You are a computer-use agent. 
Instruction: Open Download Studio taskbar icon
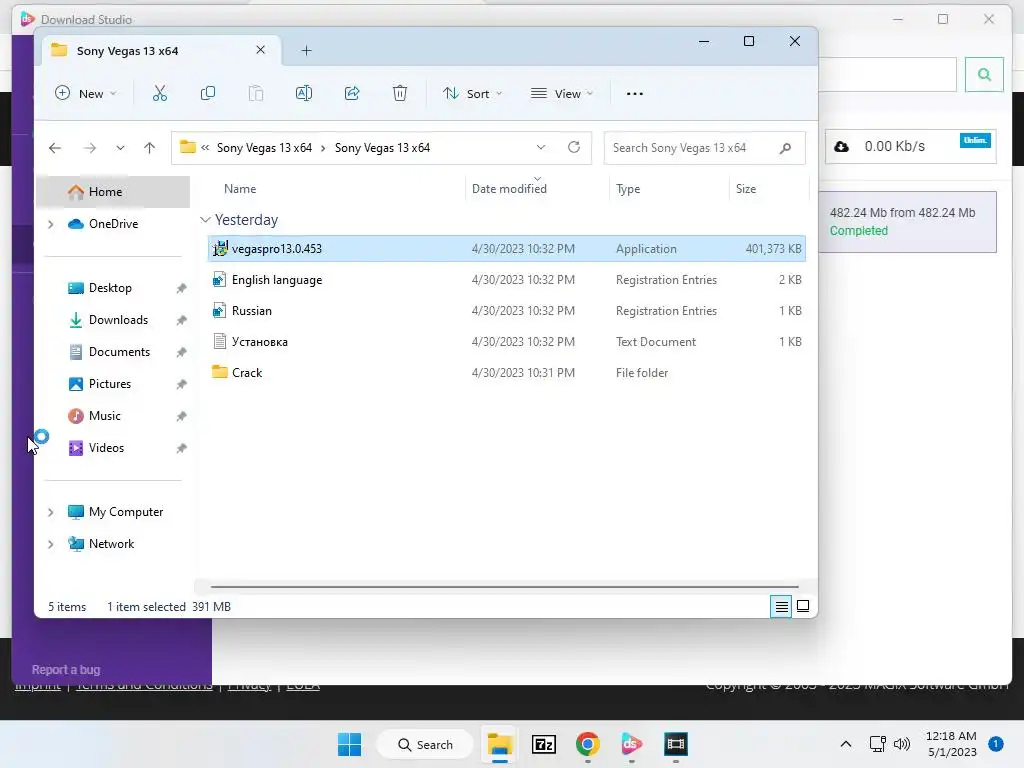[x=632, y=744]
